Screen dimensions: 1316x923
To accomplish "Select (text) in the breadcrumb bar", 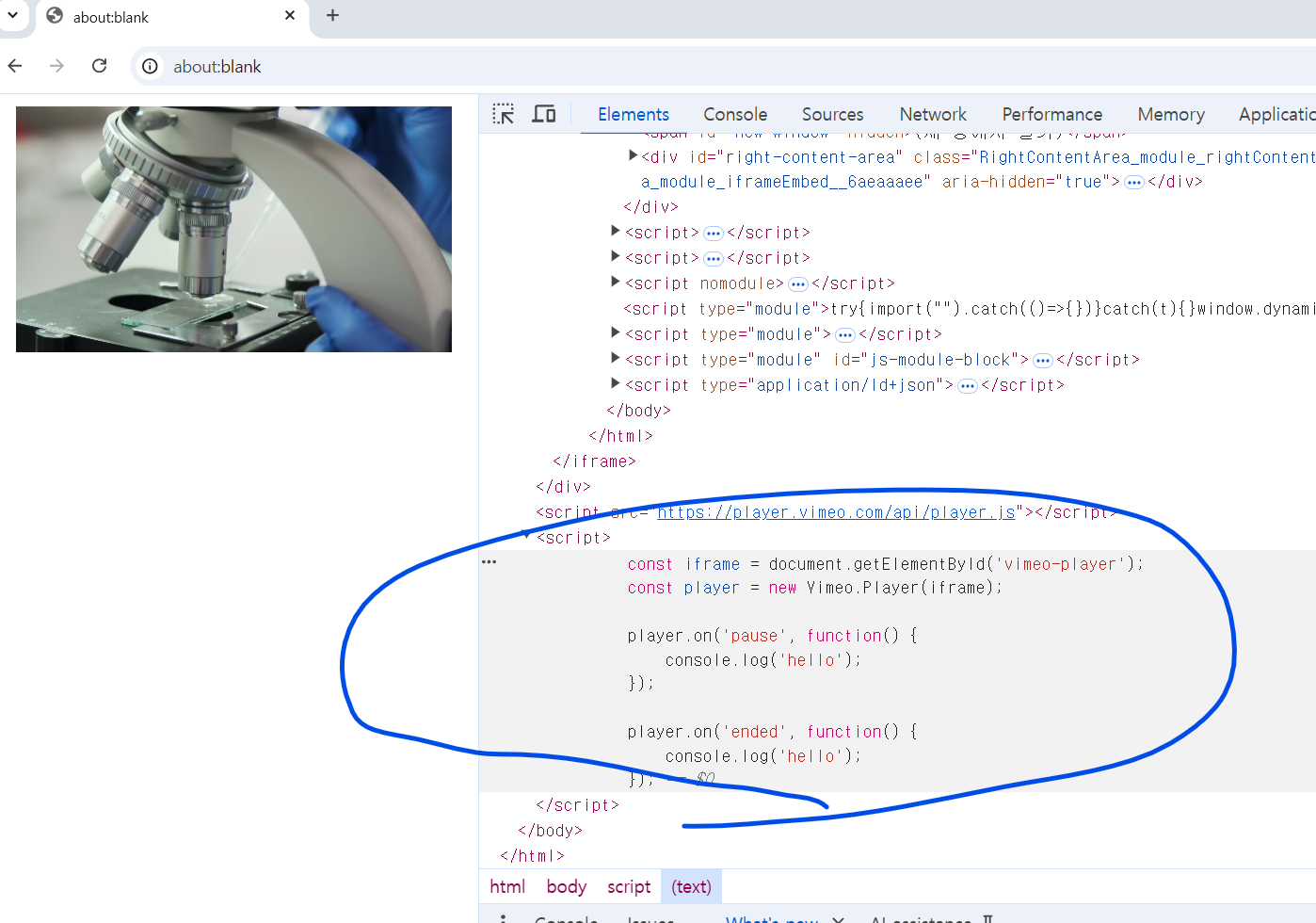I will click(x=691, y=886).
